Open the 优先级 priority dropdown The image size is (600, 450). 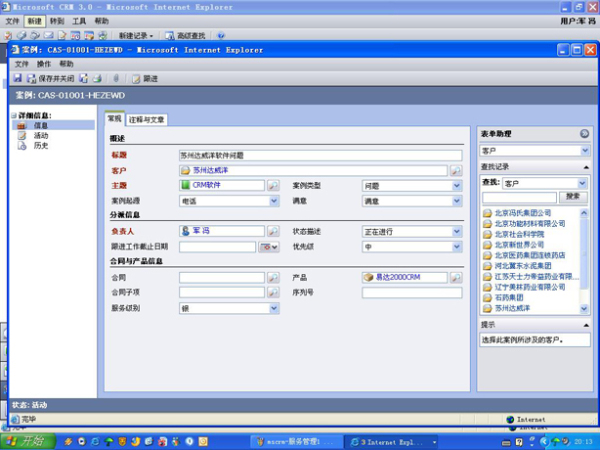[x=456, y=247]
